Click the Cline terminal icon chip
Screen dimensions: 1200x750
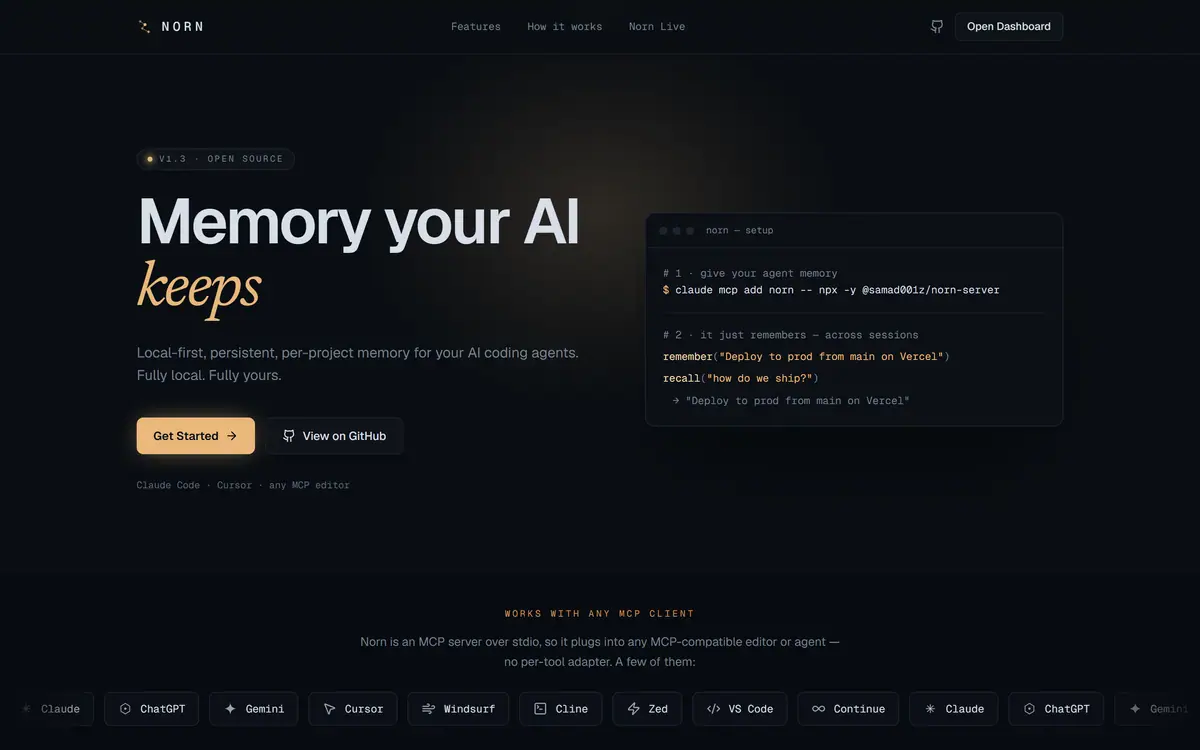561,709
